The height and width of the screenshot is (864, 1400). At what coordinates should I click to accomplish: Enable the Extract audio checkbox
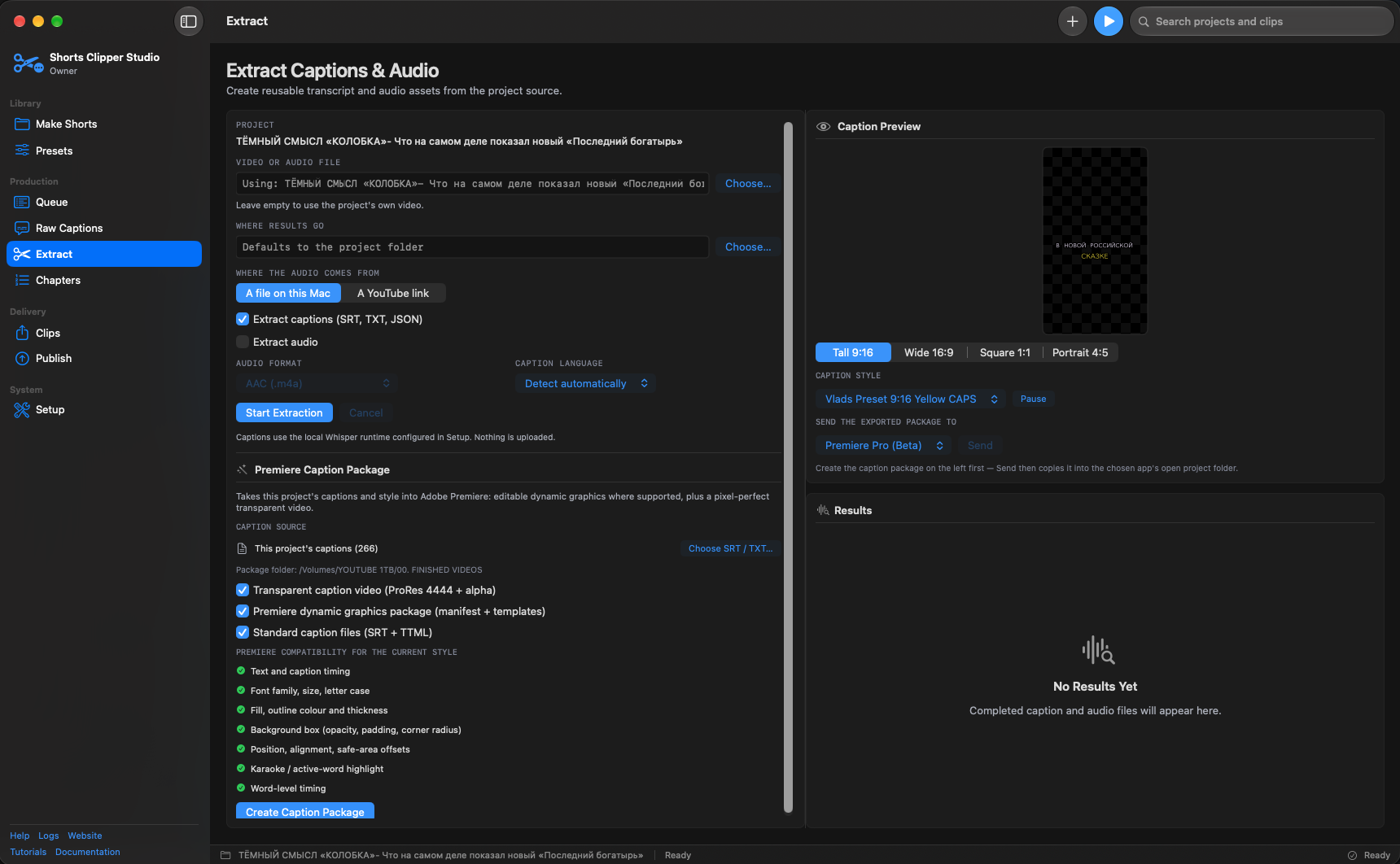click(x=243, y=343)
